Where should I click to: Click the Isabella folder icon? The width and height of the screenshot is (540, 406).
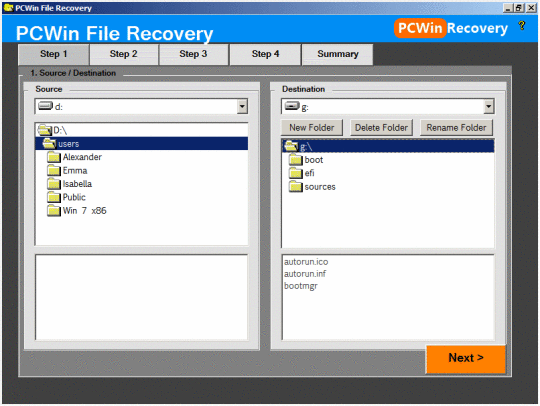(x=54, y=184)
